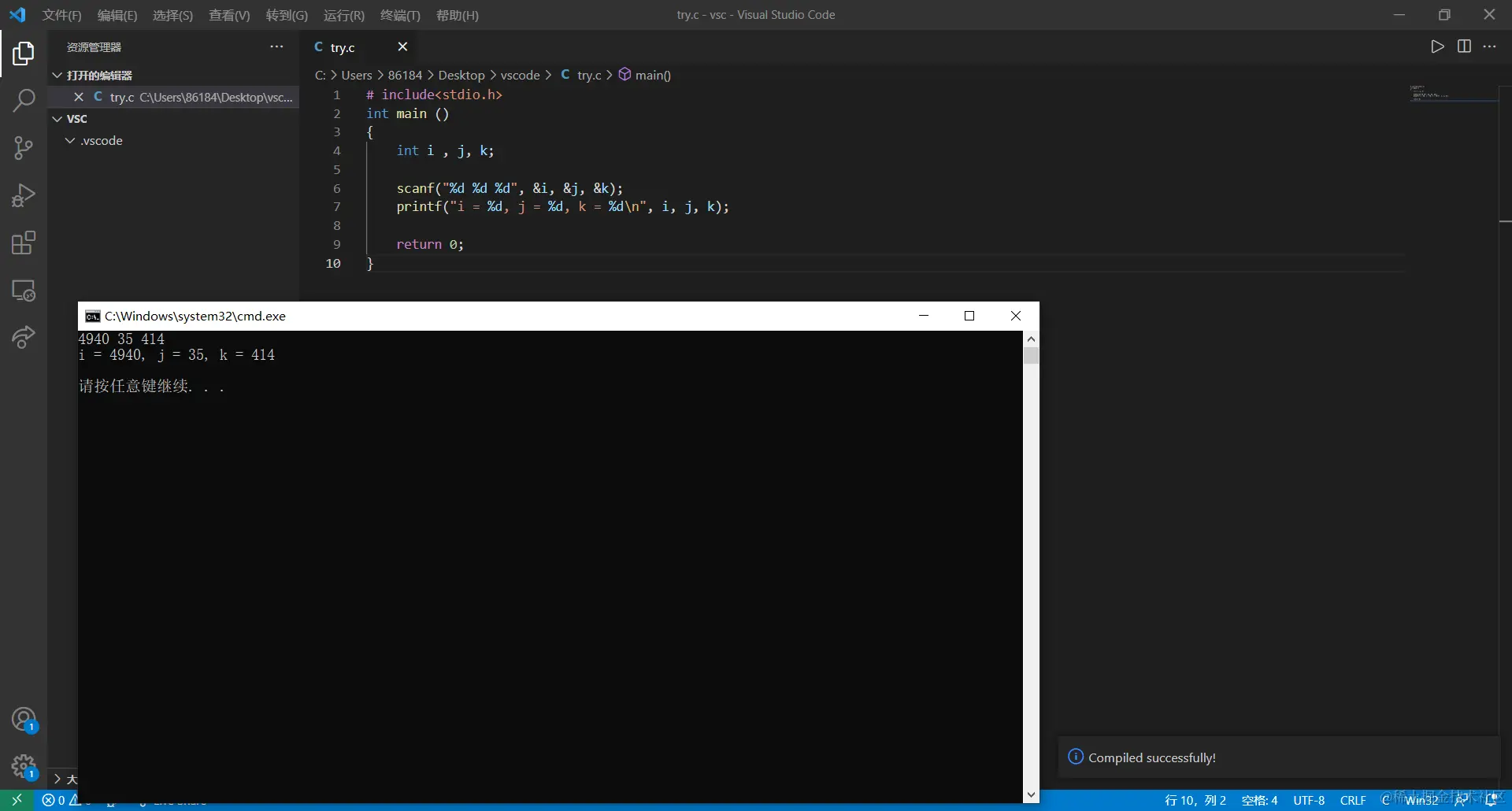Minimize the cmd.exe window
Screen dimensions: 1512x811
pos(924,316)
